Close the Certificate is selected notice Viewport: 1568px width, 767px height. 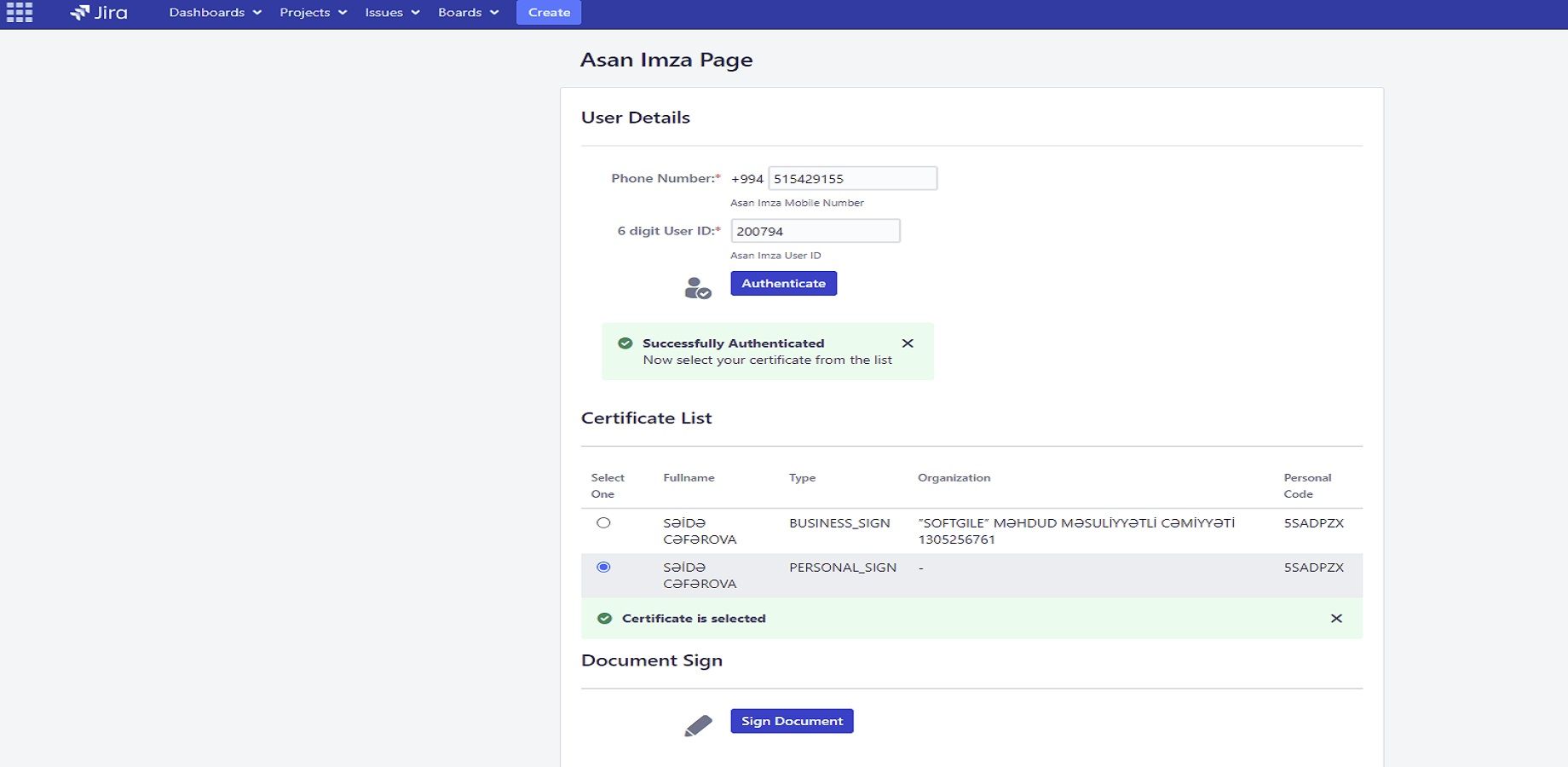(x=1336, y=619)
